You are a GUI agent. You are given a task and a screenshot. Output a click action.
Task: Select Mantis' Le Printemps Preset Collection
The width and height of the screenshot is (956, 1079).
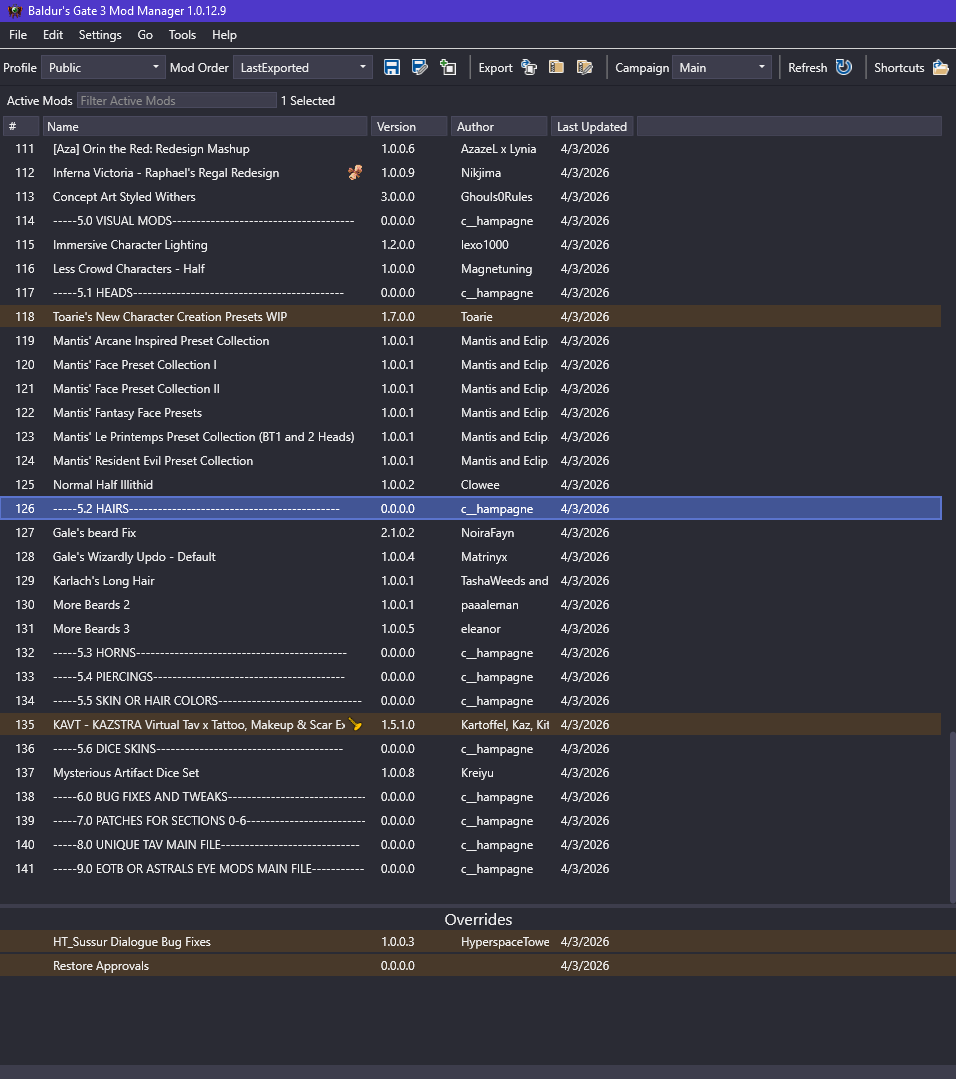click(471, 437)
